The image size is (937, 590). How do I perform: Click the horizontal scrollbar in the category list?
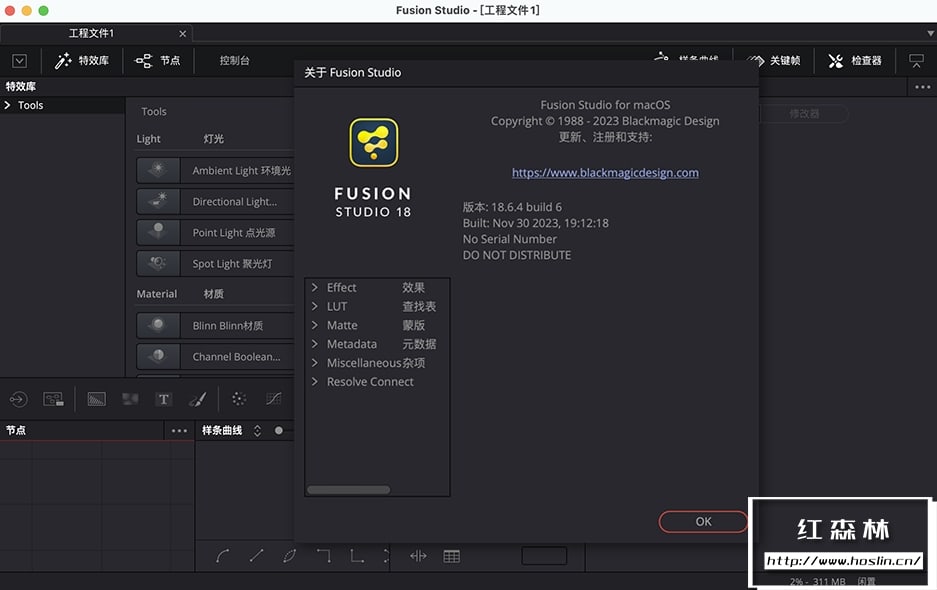[x=348, y=490]
